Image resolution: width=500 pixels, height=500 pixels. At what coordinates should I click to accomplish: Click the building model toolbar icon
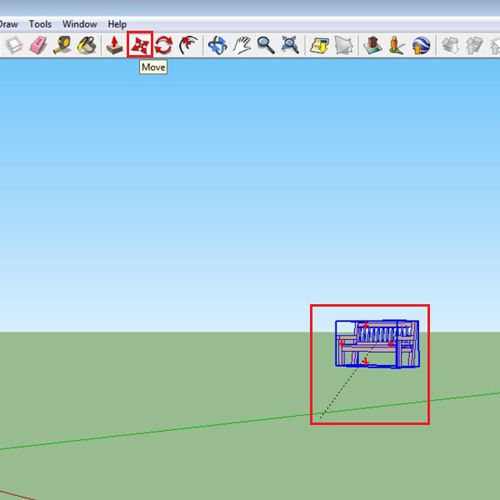coord(372,45)
